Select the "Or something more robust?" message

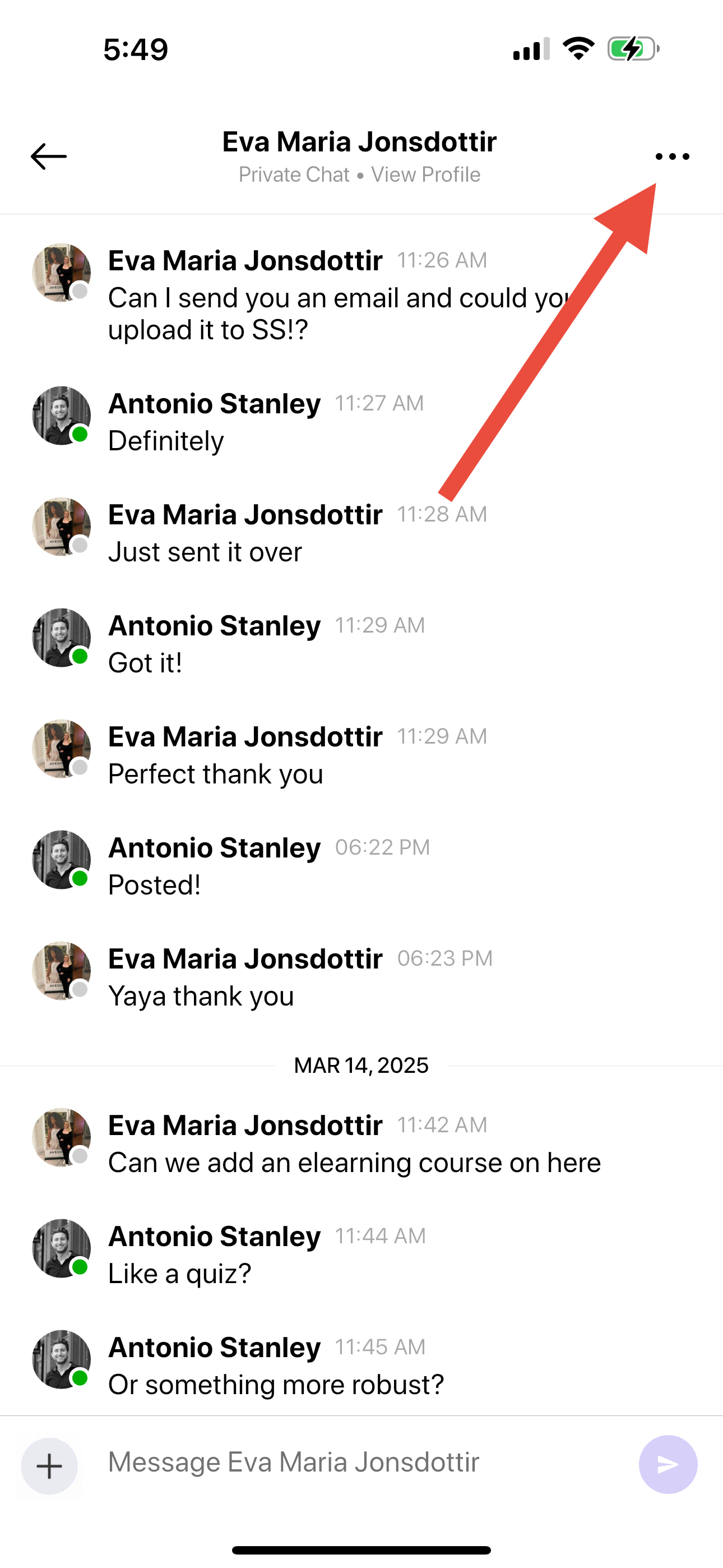(x=276, y=1385)
